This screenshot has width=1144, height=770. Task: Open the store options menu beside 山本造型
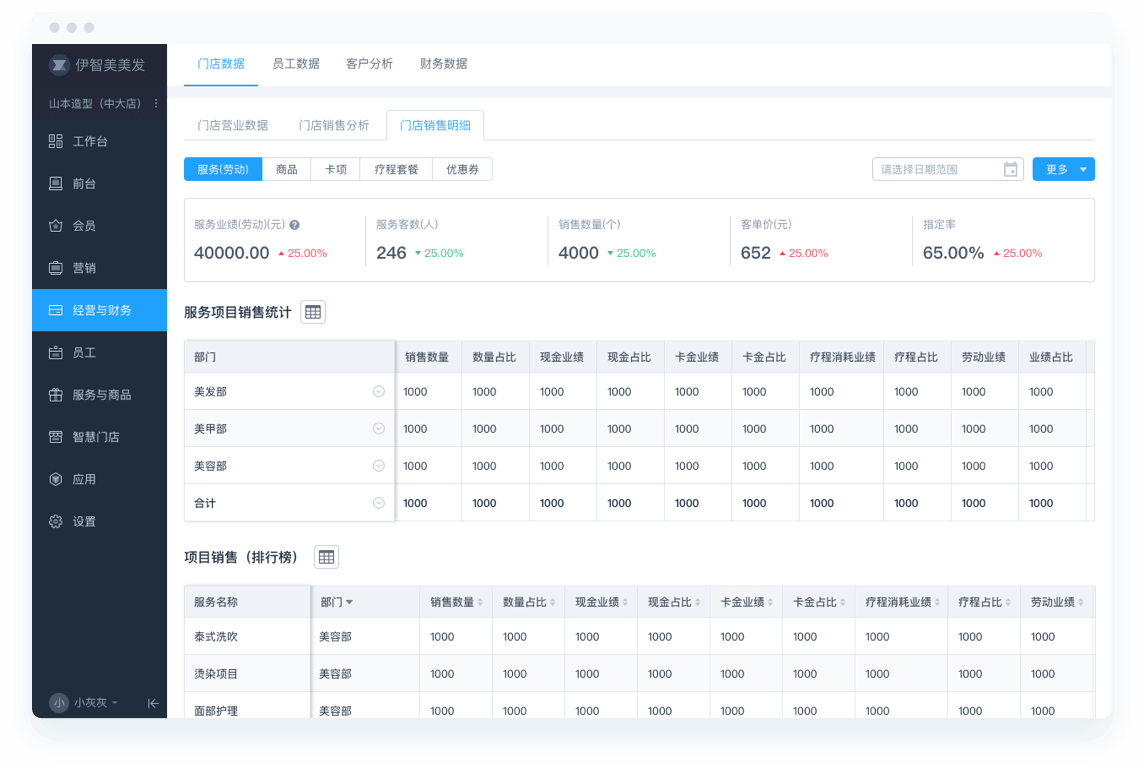point(156,104)
